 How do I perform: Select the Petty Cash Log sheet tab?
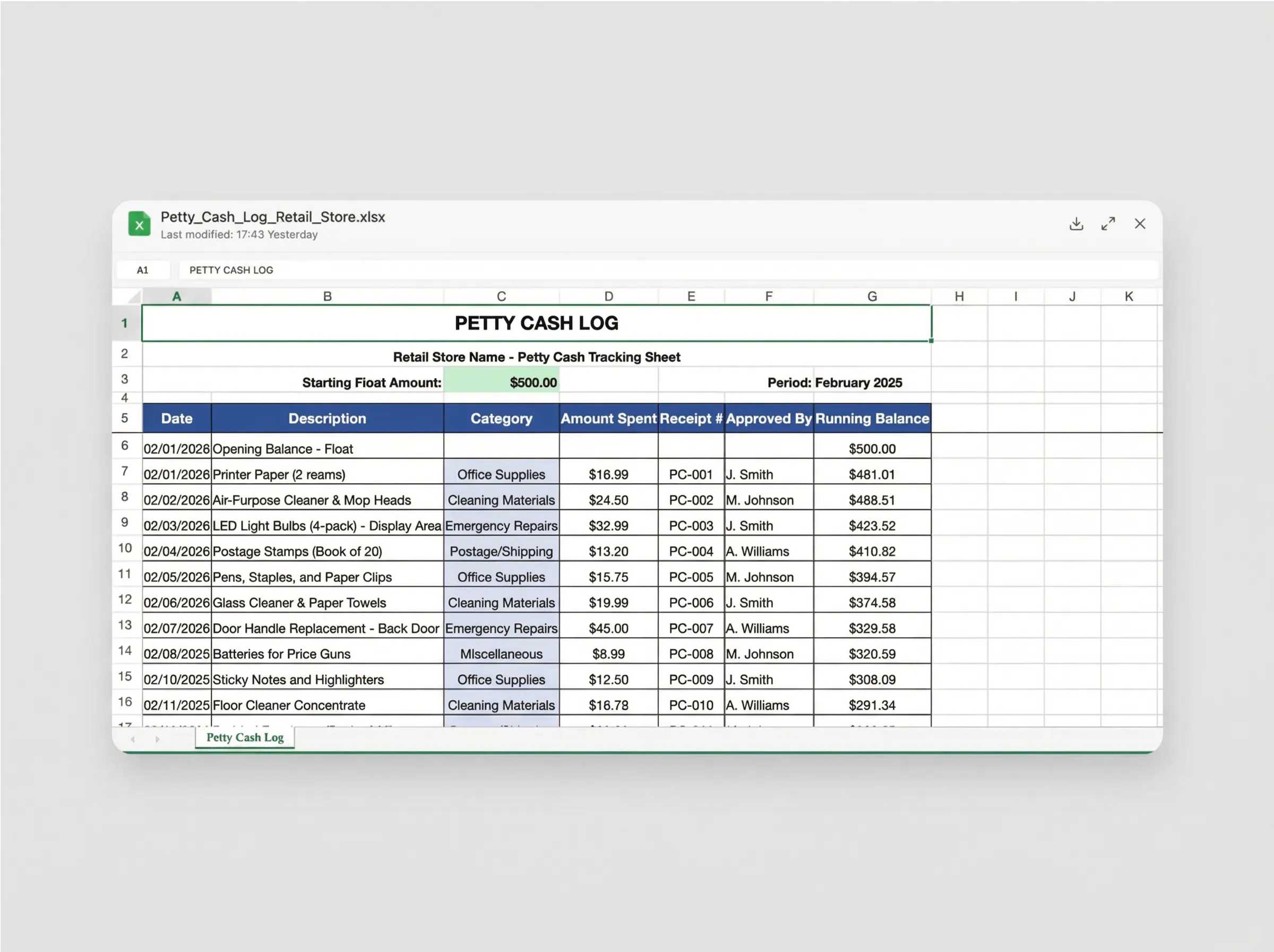coord(245,737)
